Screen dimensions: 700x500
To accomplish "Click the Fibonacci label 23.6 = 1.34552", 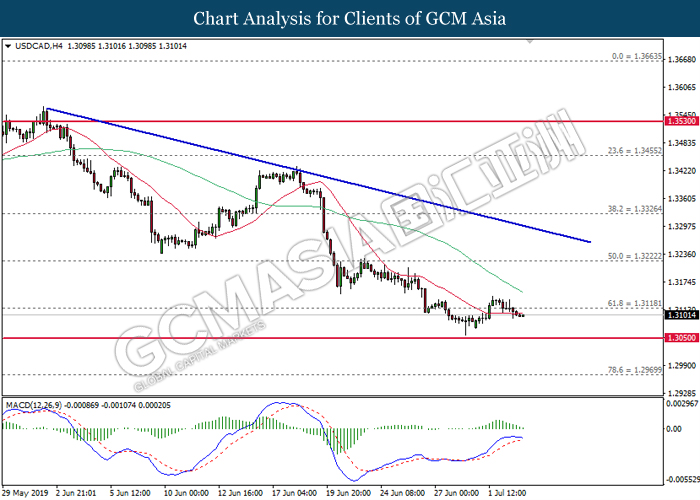I will pos(635,151).
